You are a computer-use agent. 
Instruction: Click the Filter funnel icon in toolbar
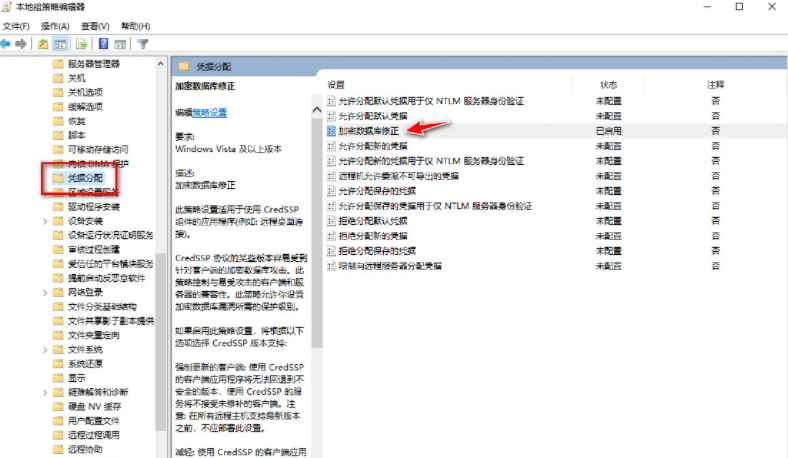pos(143,44)
